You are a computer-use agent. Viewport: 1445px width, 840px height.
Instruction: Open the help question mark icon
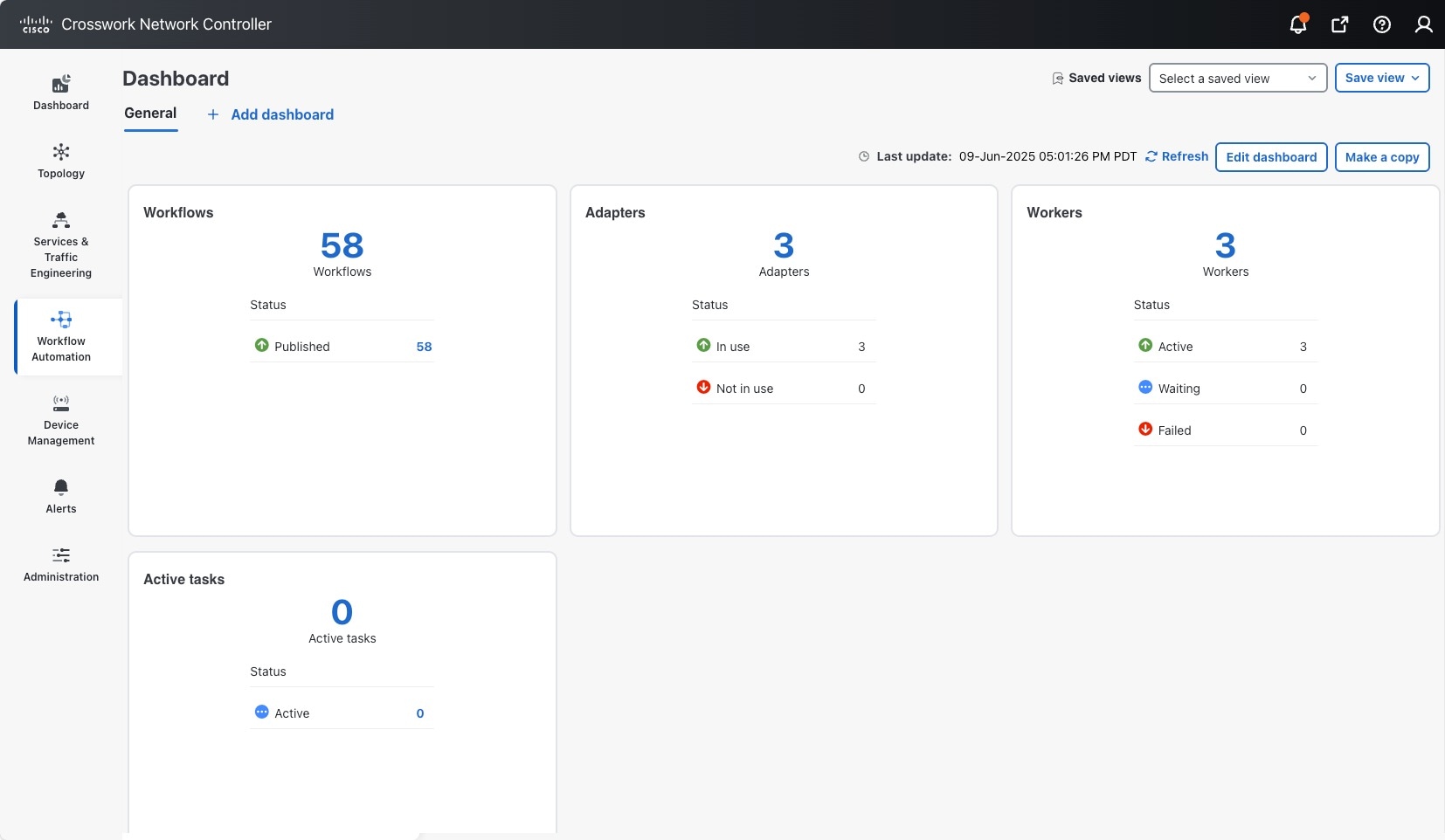[x=1382, y=24]
